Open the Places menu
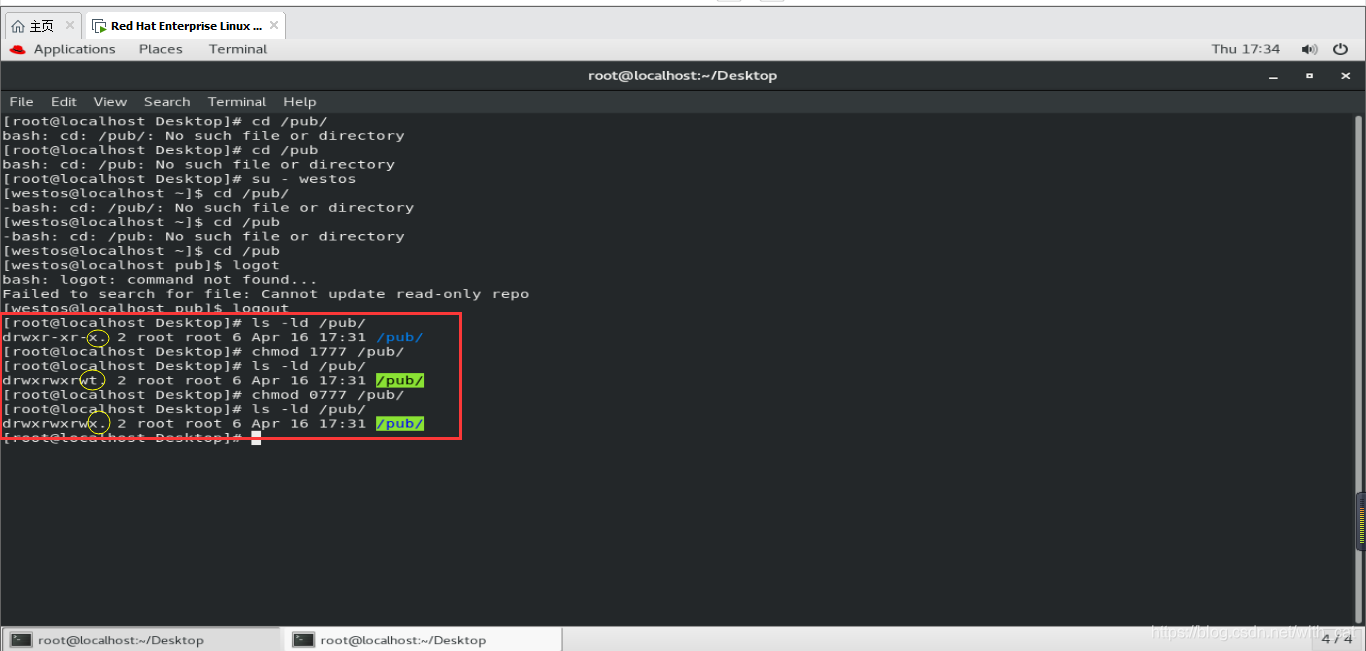 pyautogui.click(x=161, y=49)
